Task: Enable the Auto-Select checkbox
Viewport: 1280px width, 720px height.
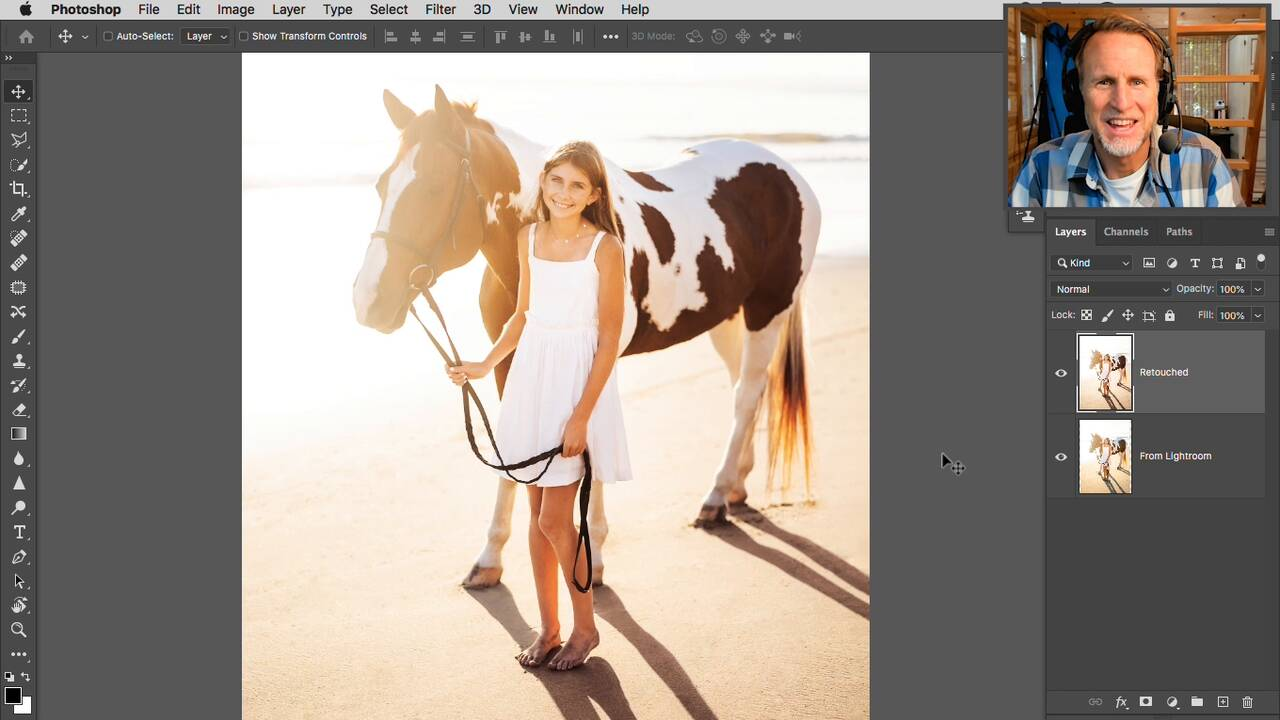Action: (108, 36)
